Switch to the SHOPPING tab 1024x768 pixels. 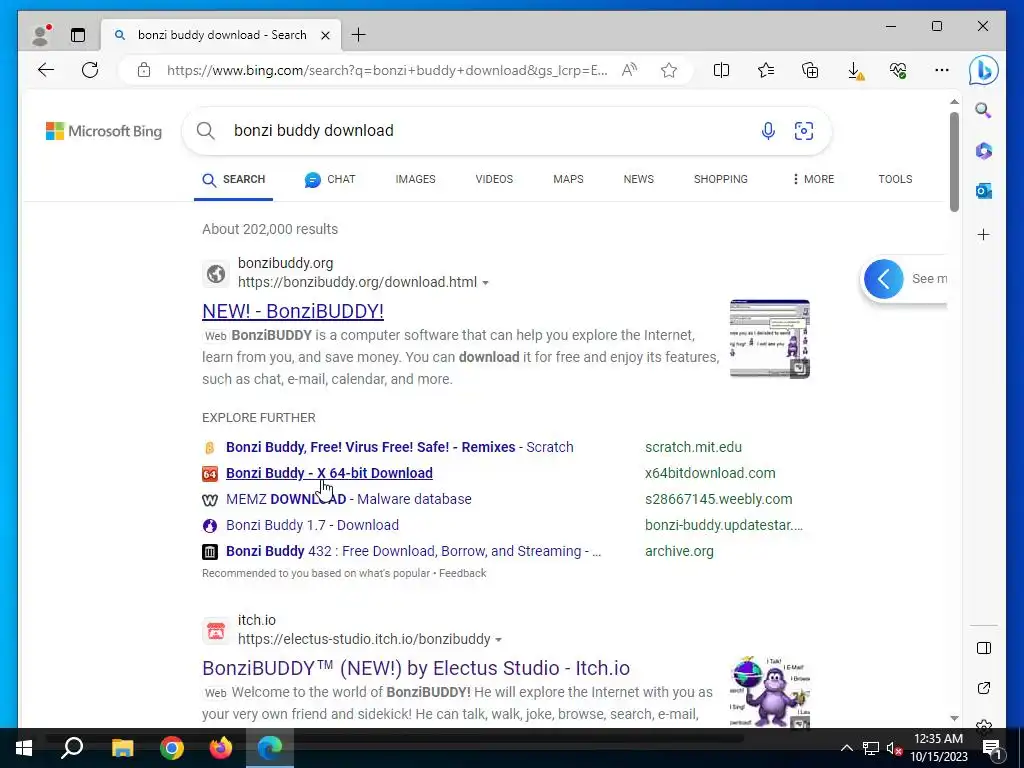pos(721,179)
